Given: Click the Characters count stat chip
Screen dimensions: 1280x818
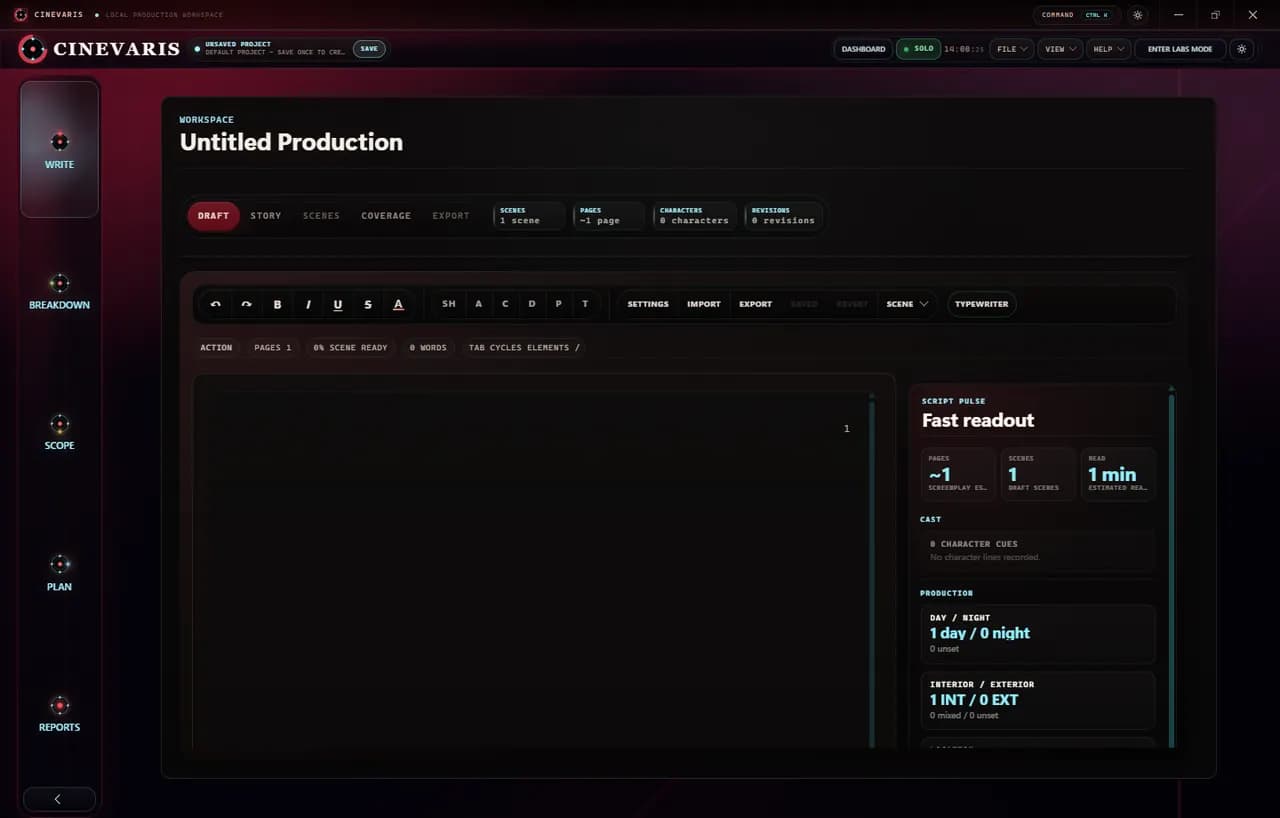Looking at the screenshot, I should coord(695,216).
